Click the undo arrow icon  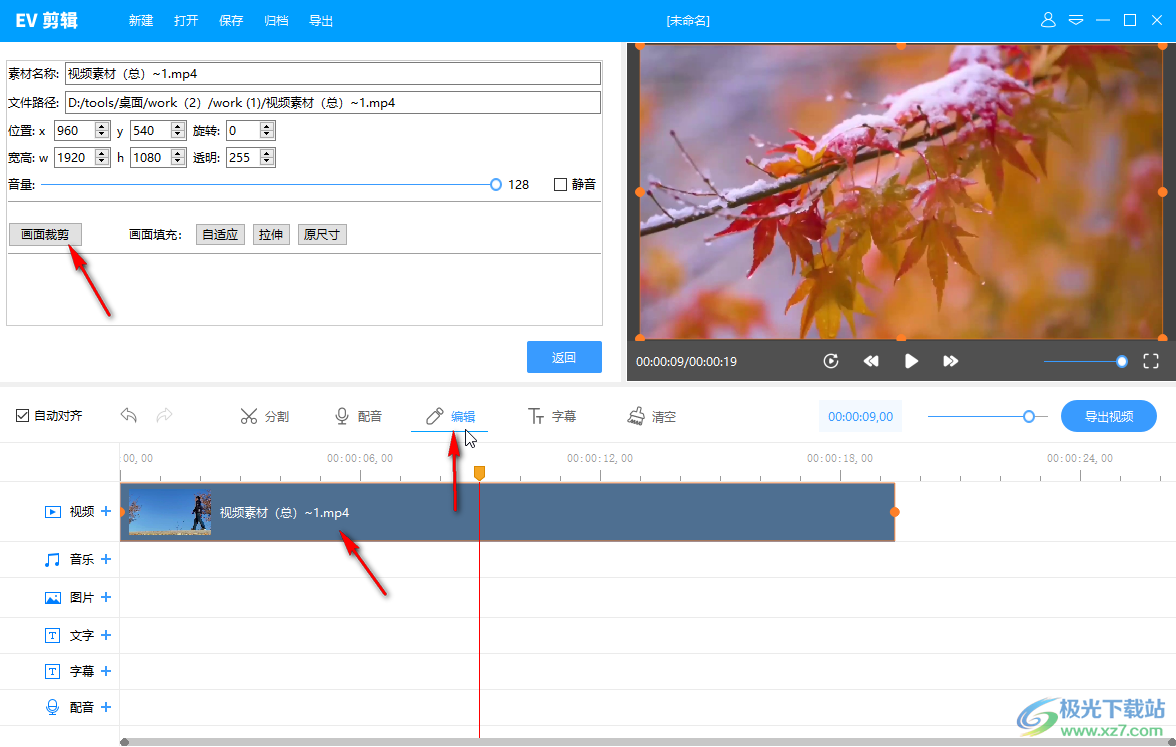pyautogui.click(x=129, y=416)
